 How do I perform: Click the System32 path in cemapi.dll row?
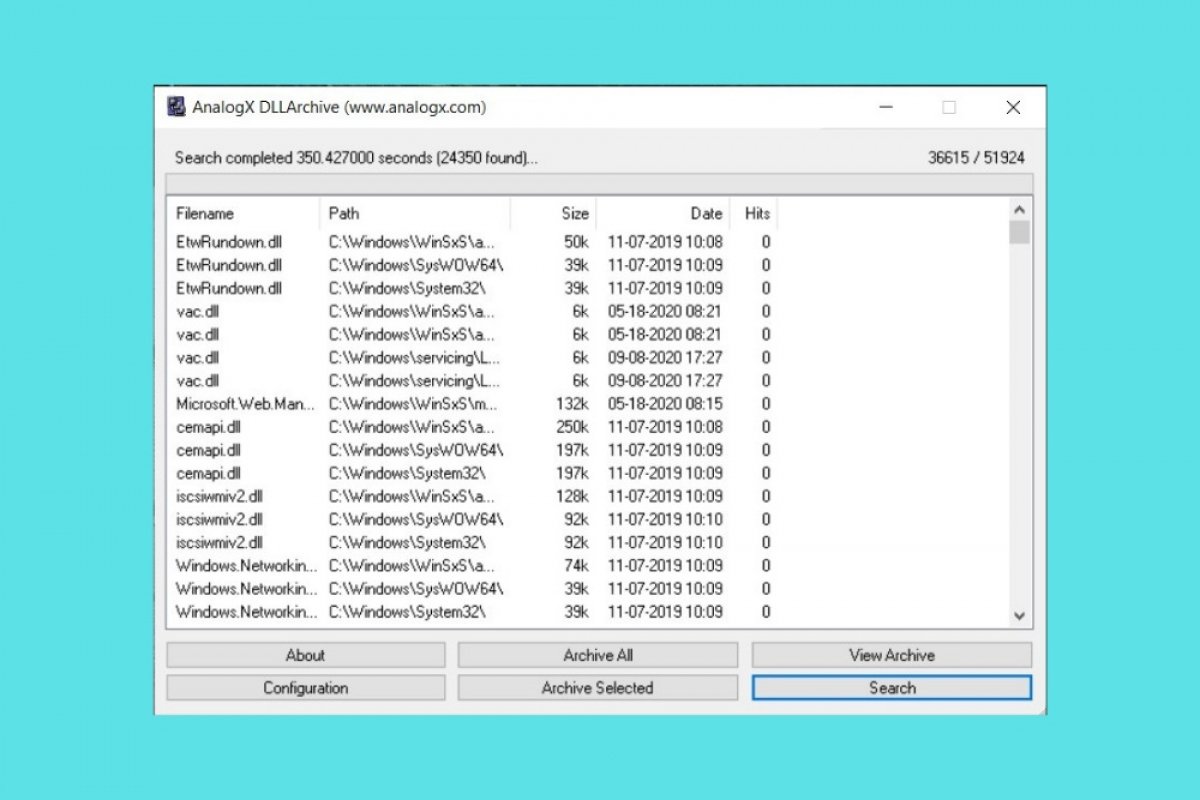click(407, 473)
